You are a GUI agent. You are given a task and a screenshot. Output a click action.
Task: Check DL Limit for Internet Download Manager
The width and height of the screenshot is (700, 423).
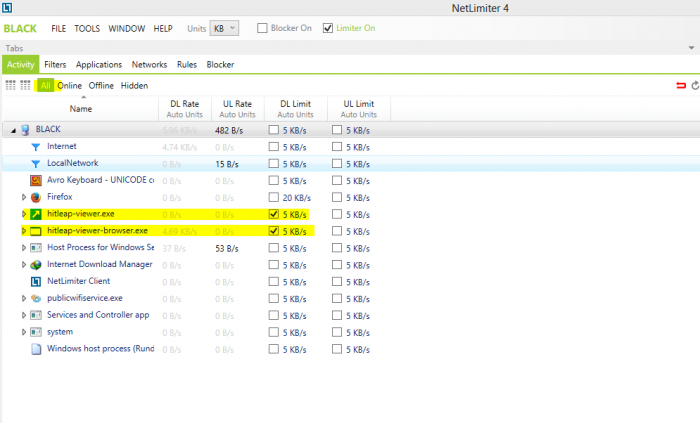point(274,265)
